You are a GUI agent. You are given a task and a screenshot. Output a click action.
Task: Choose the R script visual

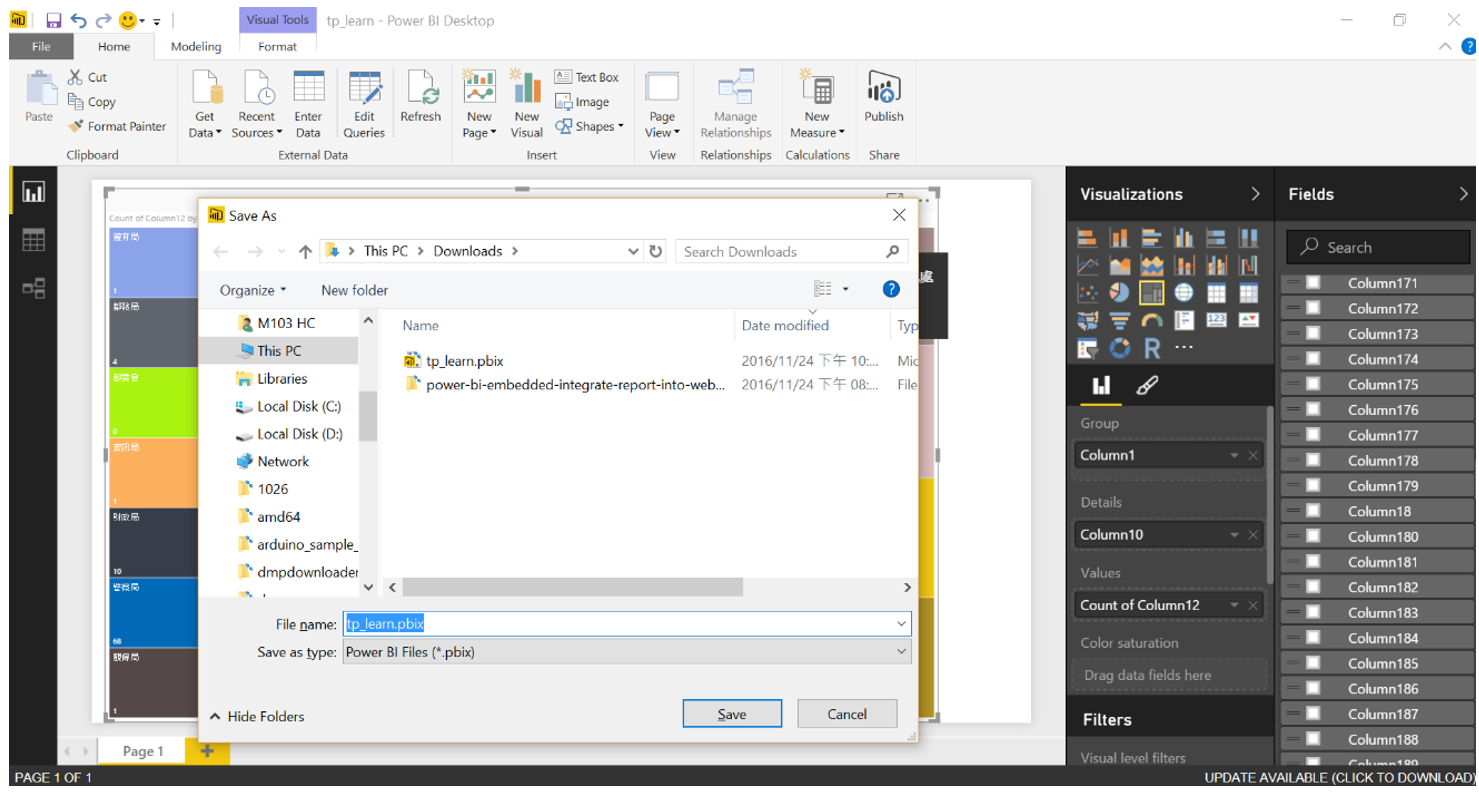tap(1151, 348)
